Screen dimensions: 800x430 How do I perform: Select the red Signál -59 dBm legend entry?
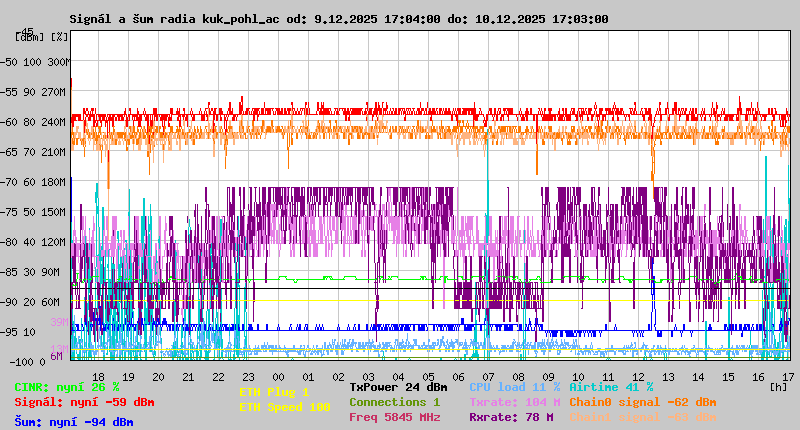coord(84,402)
